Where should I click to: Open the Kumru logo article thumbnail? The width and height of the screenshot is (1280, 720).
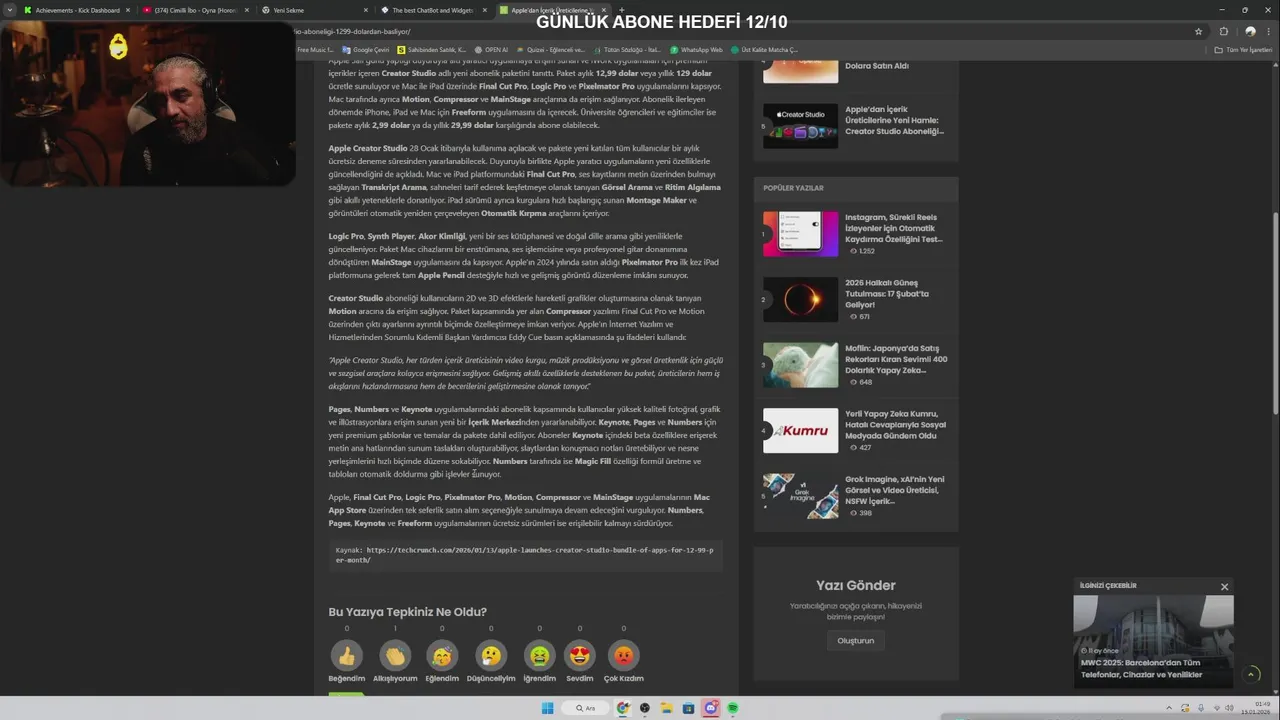[800, 430]
